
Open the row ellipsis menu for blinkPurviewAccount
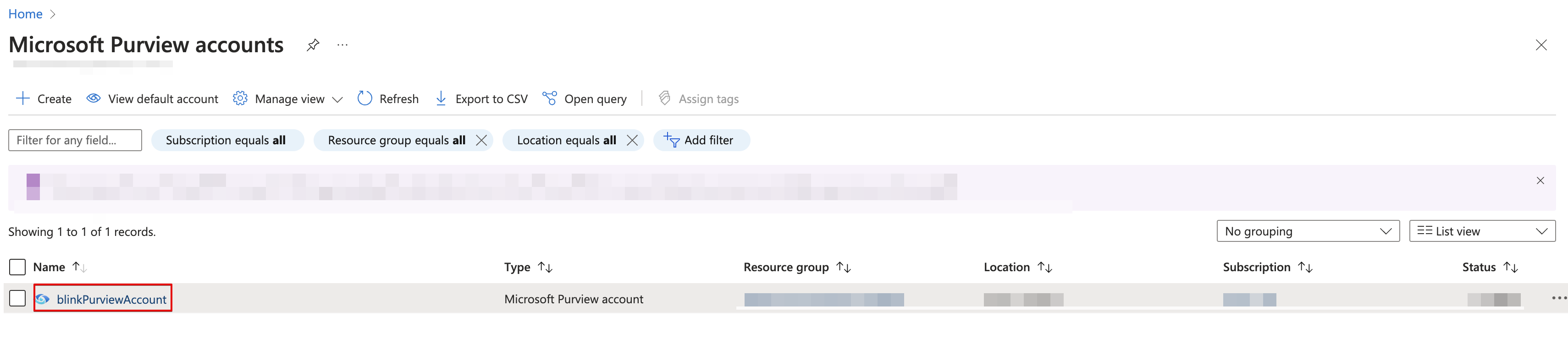[1558, 298]
